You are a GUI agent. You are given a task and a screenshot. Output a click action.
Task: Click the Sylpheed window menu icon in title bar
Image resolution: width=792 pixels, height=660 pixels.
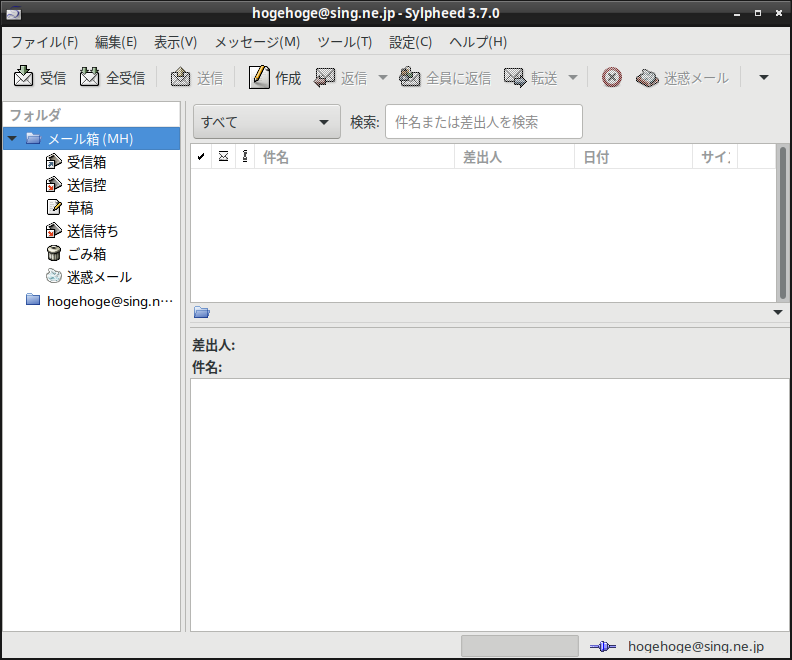tap(14, 13)
